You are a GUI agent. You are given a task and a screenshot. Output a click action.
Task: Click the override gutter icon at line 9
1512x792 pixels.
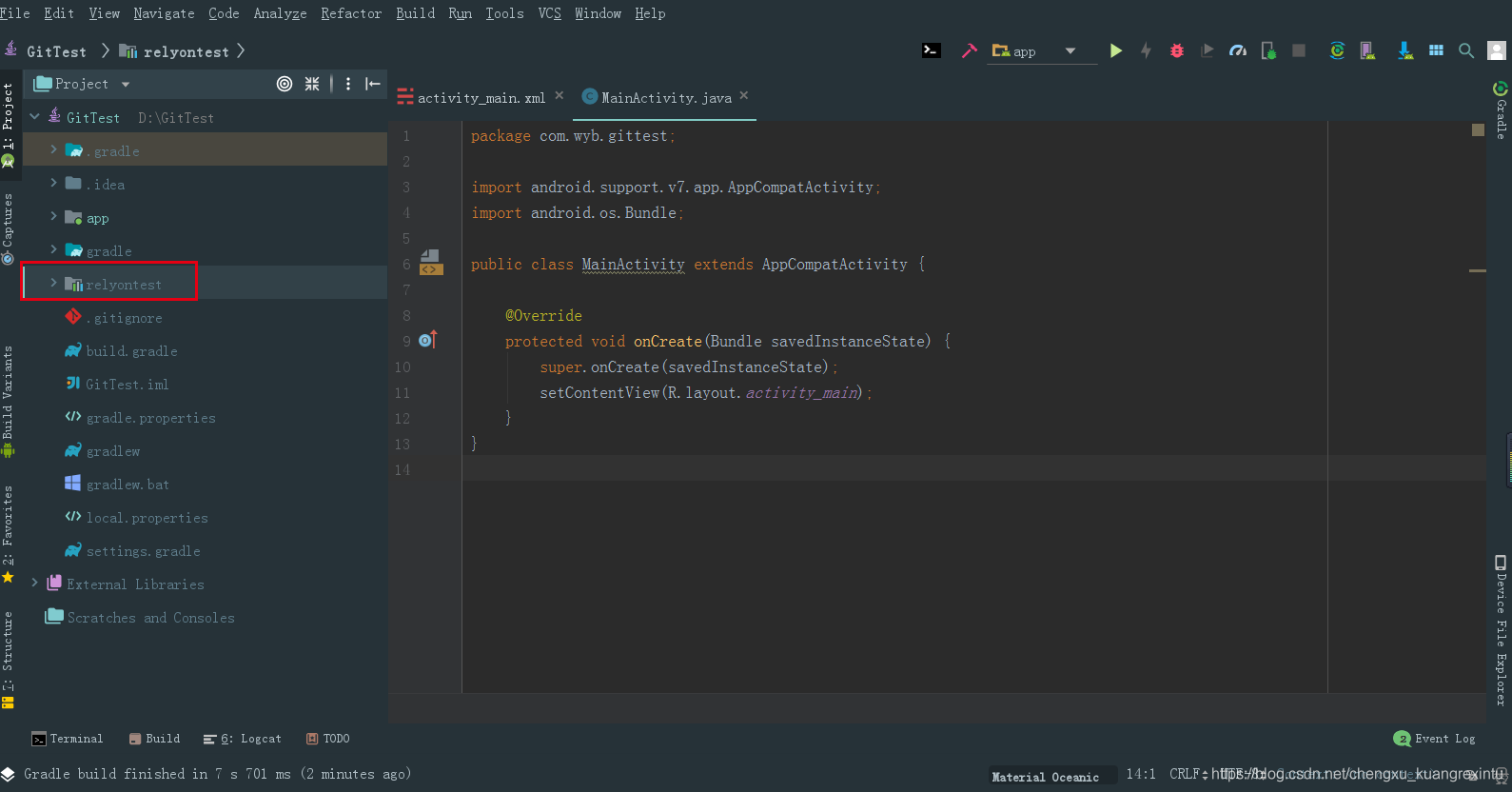[x=428, y=340]
